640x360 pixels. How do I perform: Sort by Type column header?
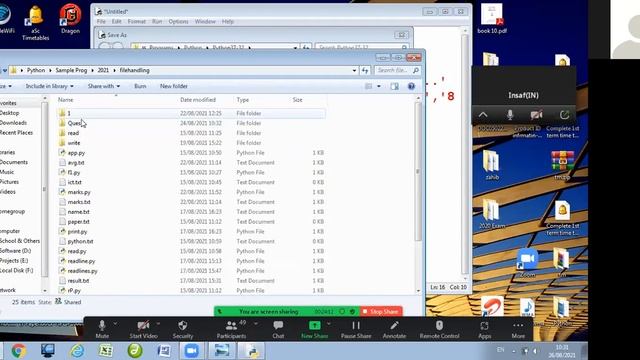pyautogui.click(x=242, y=100)
